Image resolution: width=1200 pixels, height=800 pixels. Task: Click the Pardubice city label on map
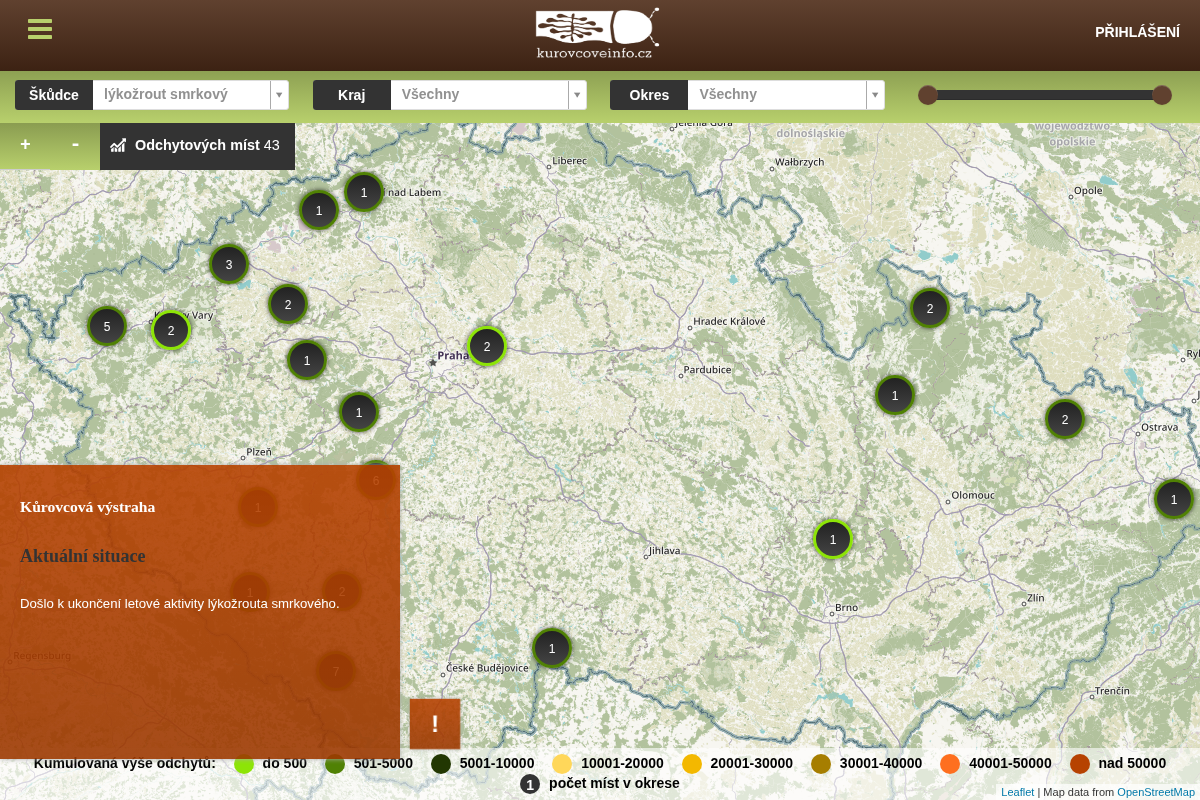point(708,370)
